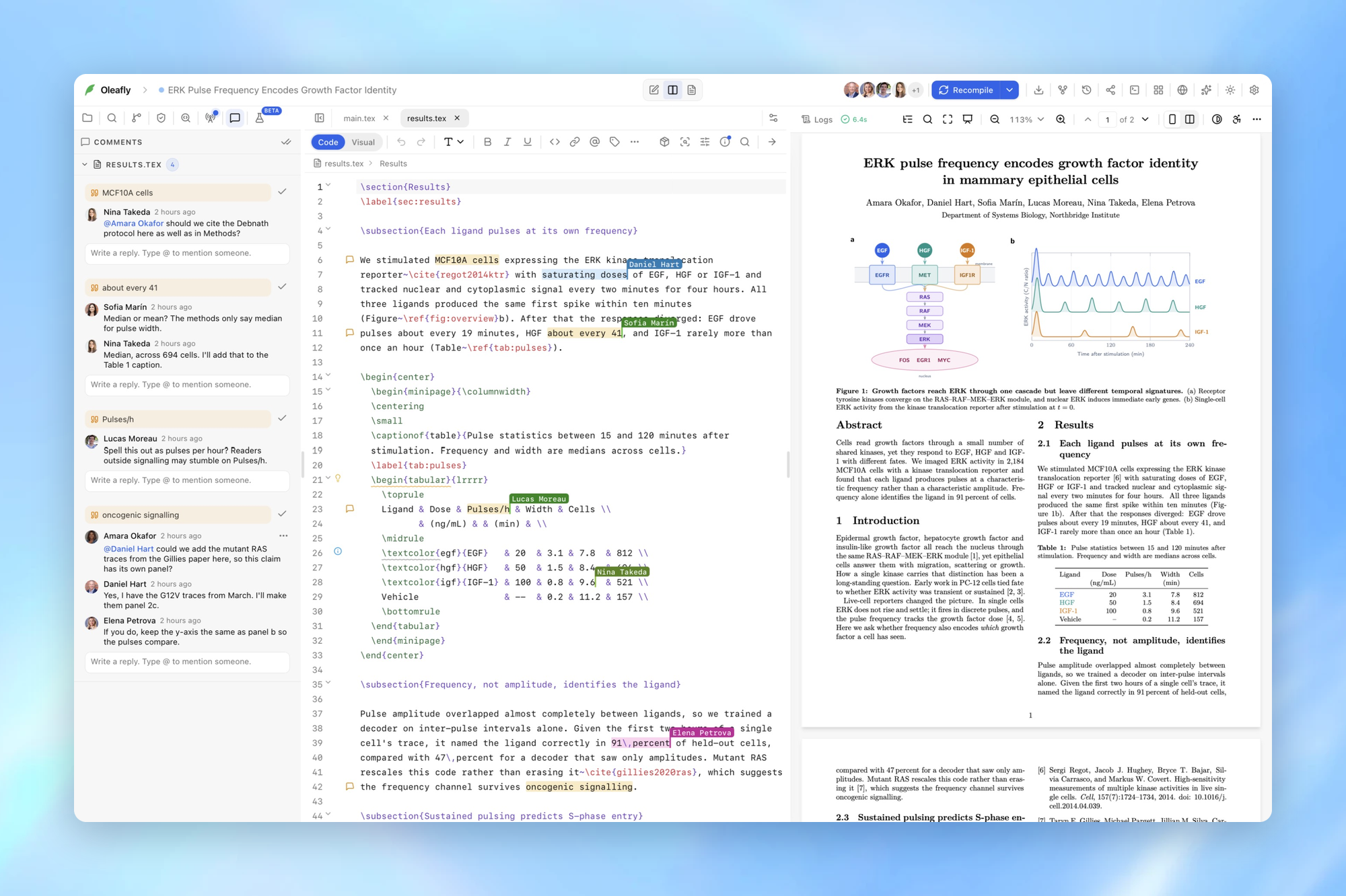Open the shield review panel icon
Viewport: 1346px width, 896px height.
pos(161,118)
